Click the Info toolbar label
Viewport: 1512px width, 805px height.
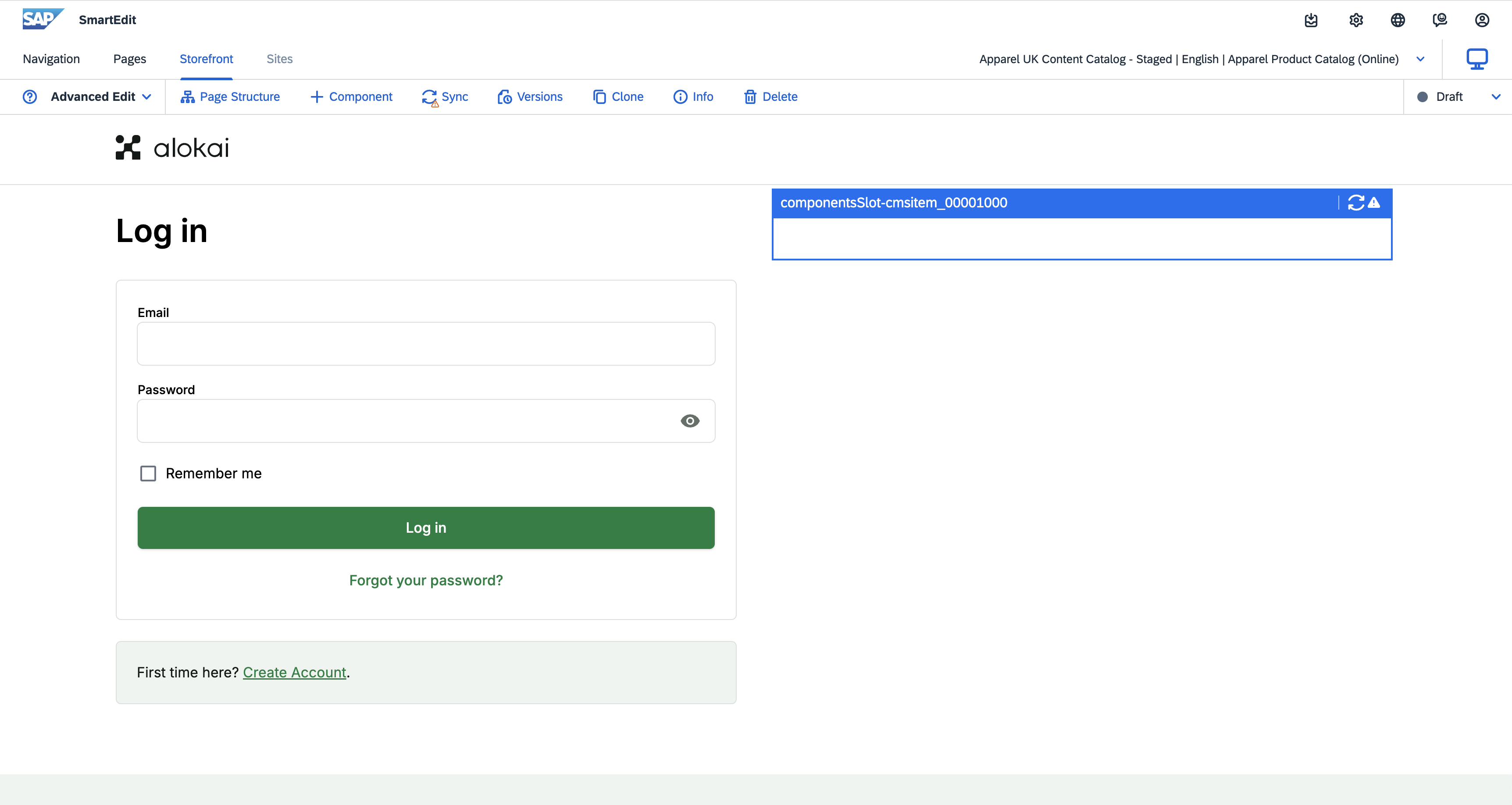tap(703, 97)
